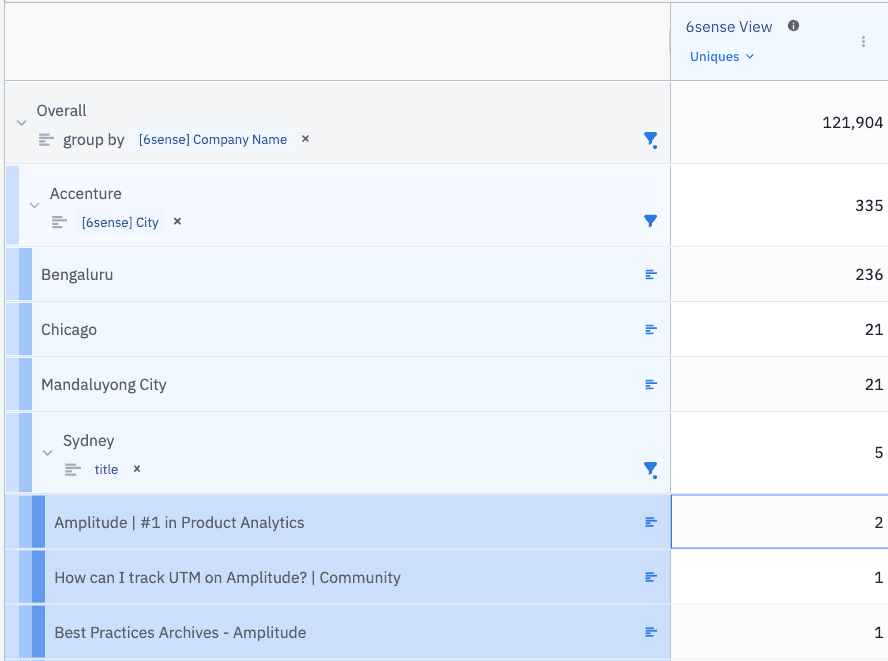This screenshot has height=661, width=888.
Task: Remove the Company Name grouping
Action: (305, 139)
